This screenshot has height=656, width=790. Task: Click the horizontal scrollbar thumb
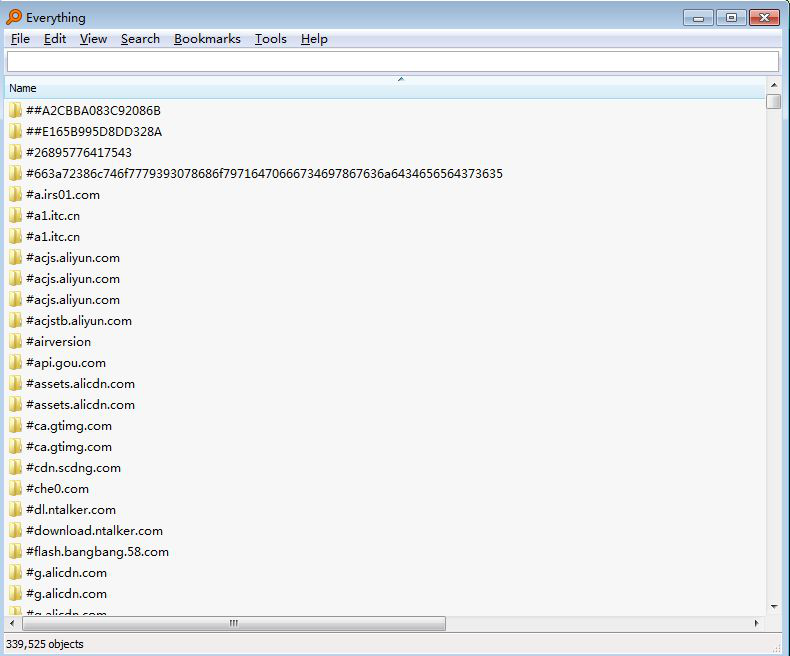[x=234, y=623]
